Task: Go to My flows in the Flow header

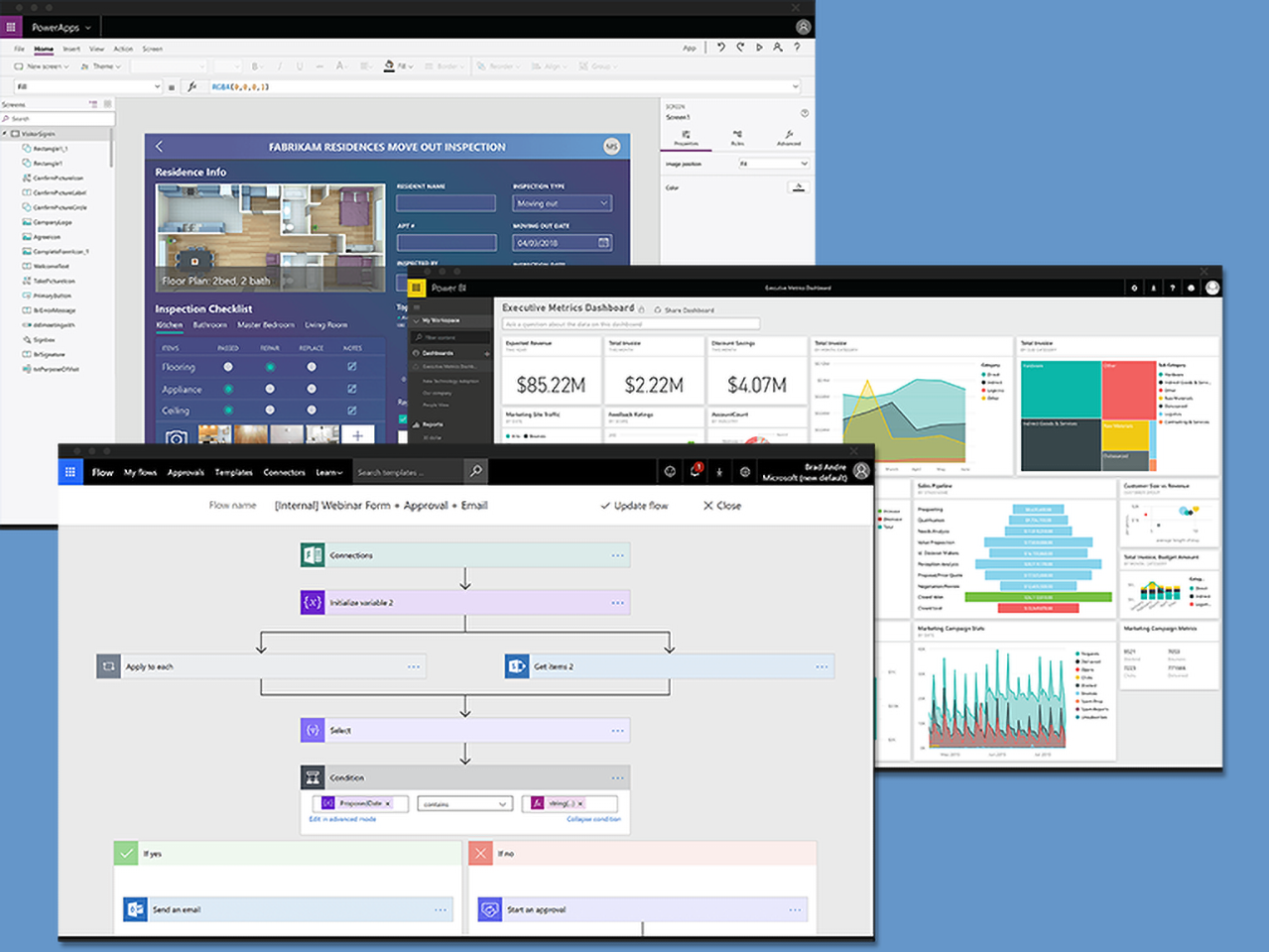Action: (141, 472)
